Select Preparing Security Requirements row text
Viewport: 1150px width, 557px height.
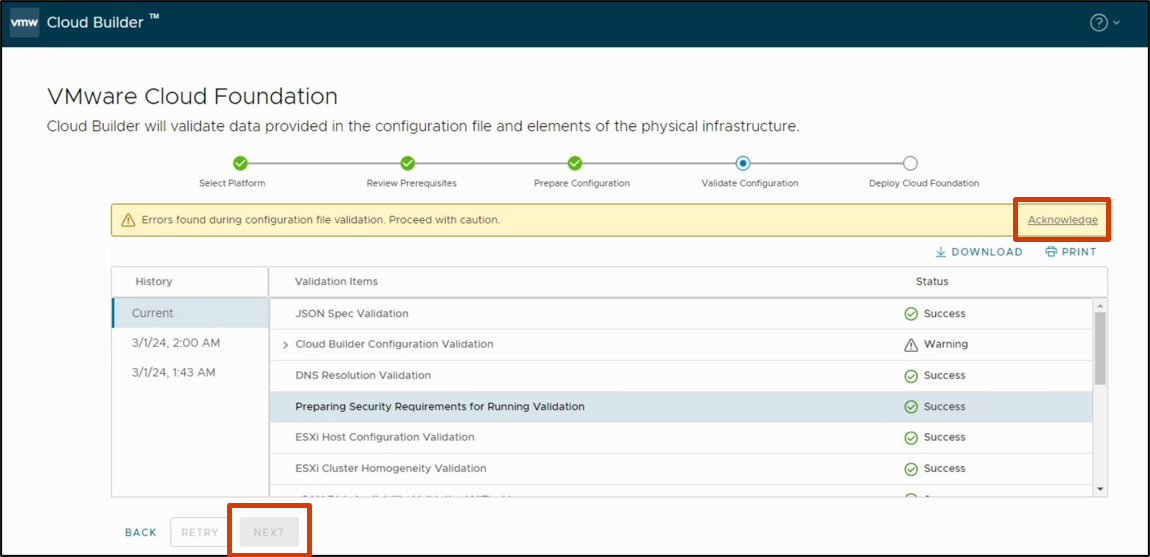(x=440, y=406)
